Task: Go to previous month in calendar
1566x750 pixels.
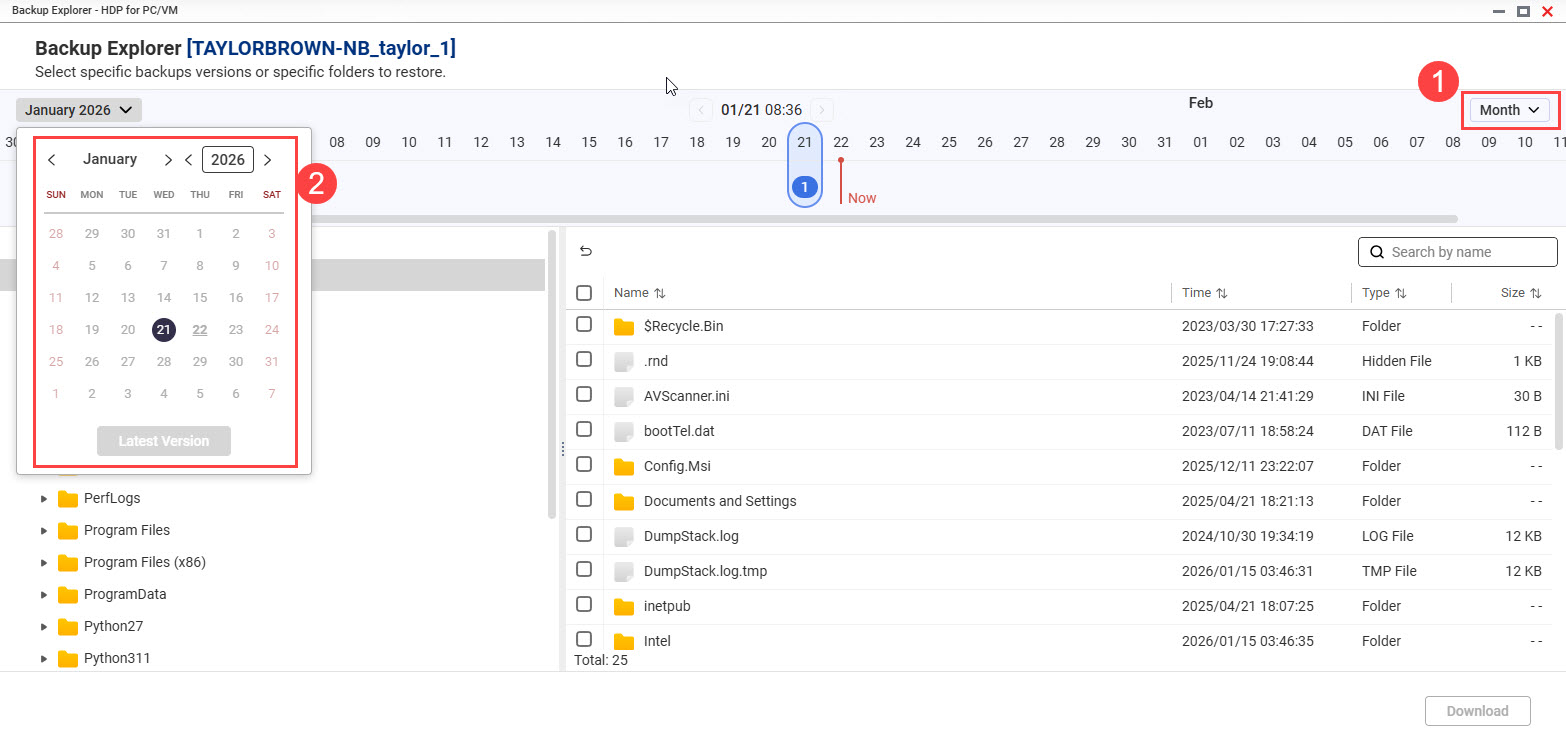Action: pyautogui.click(x=52, y=160)
